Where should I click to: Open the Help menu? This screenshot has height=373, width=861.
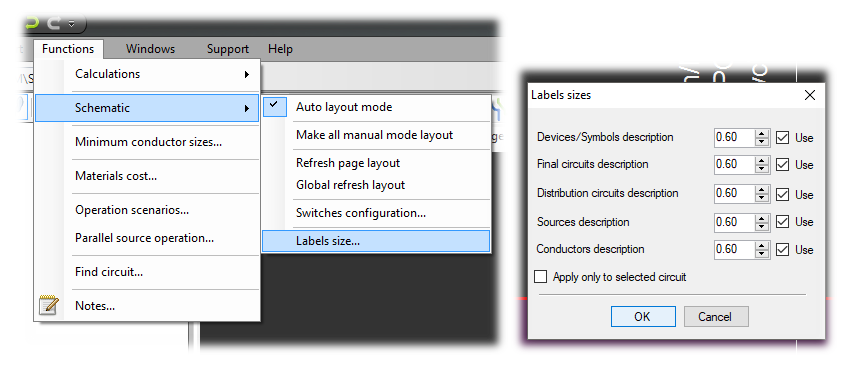pyautogui.click(x=280, y=49)
